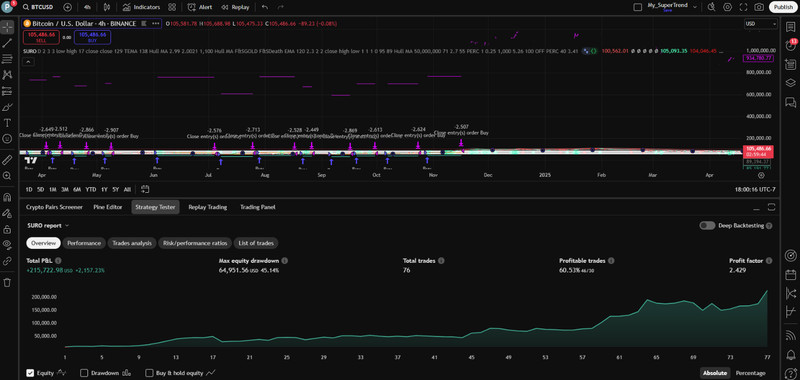Open the symbol legend three-dots menu
The height and width of the screenshot is (380, 800).
pos(156,23)
